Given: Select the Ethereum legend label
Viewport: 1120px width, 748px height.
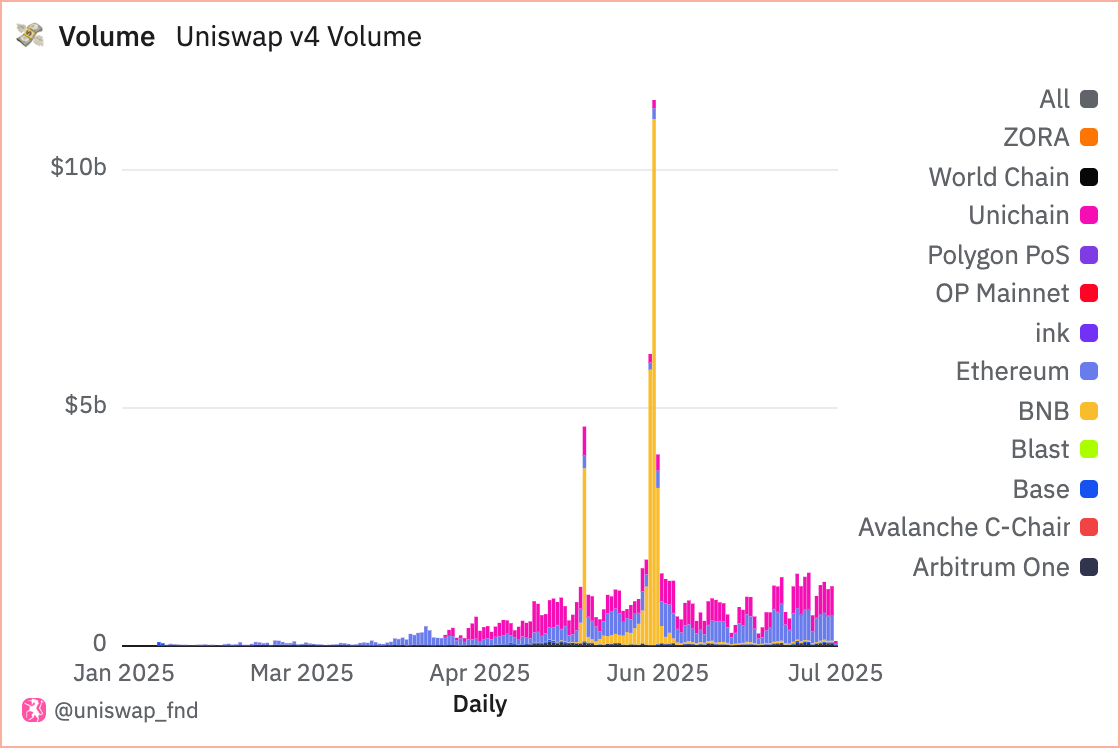Looking at the screenshot, I should point(1012,371).
